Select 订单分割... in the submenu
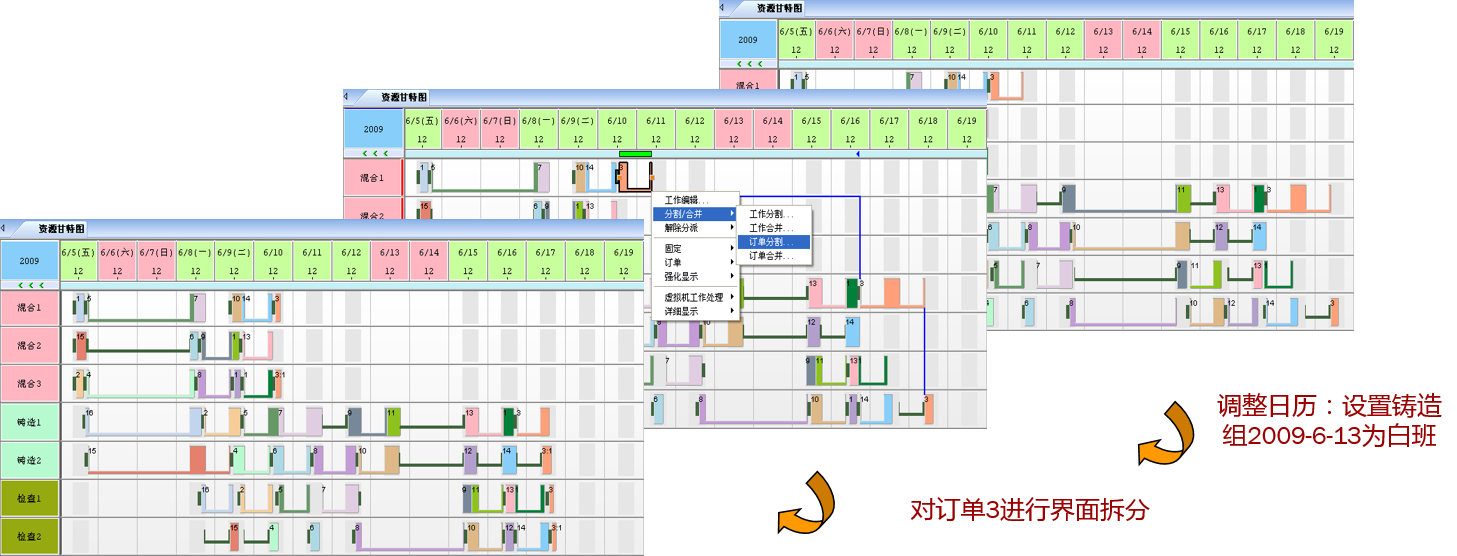 [x=772, y=242]
